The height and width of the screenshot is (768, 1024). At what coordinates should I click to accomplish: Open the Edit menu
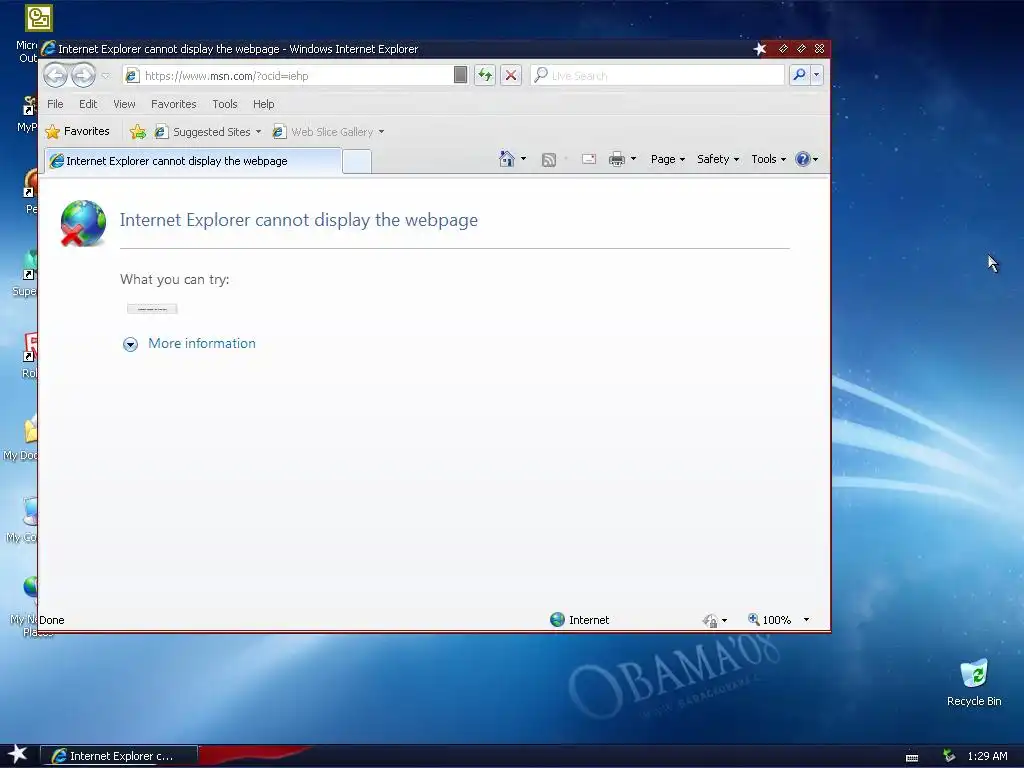(x=88, y=104)
